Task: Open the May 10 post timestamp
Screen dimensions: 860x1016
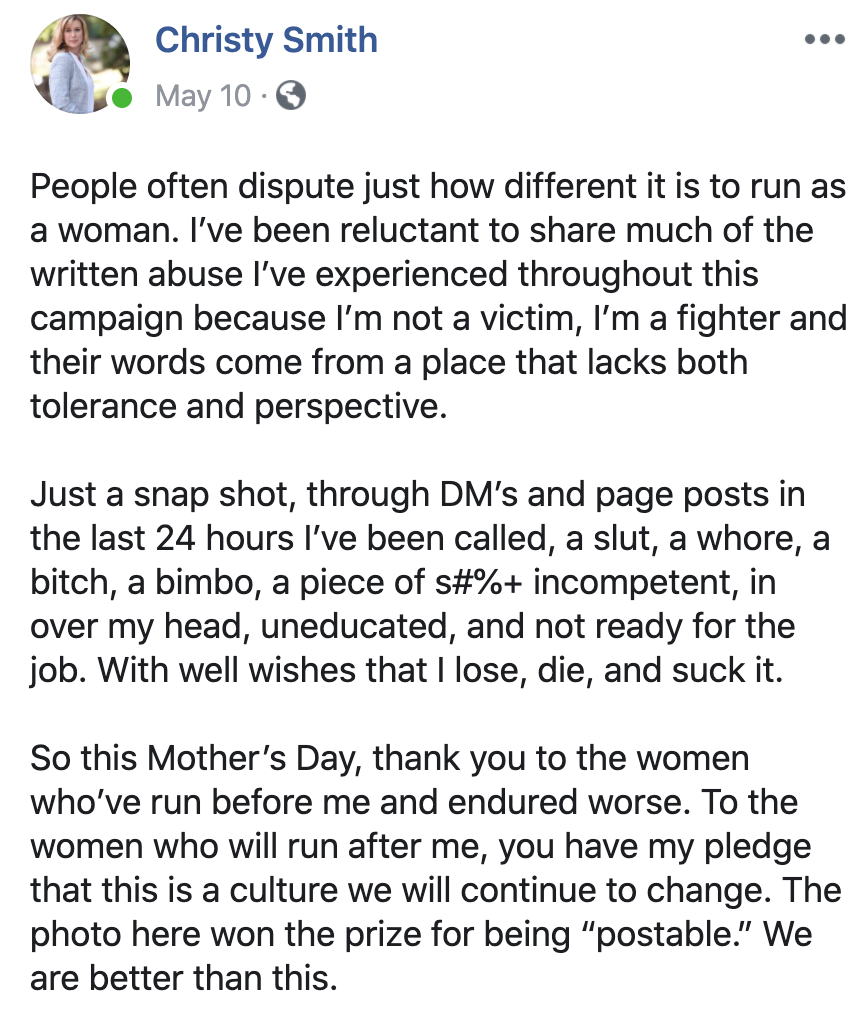Action: point(203,96)
